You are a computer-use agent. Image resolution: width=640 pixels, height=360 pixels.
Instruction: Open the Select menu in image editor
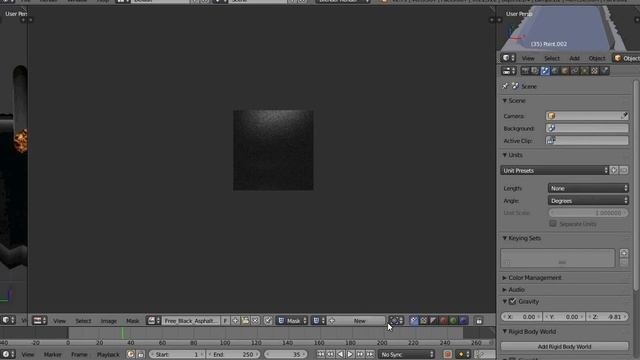click(83, 321)
